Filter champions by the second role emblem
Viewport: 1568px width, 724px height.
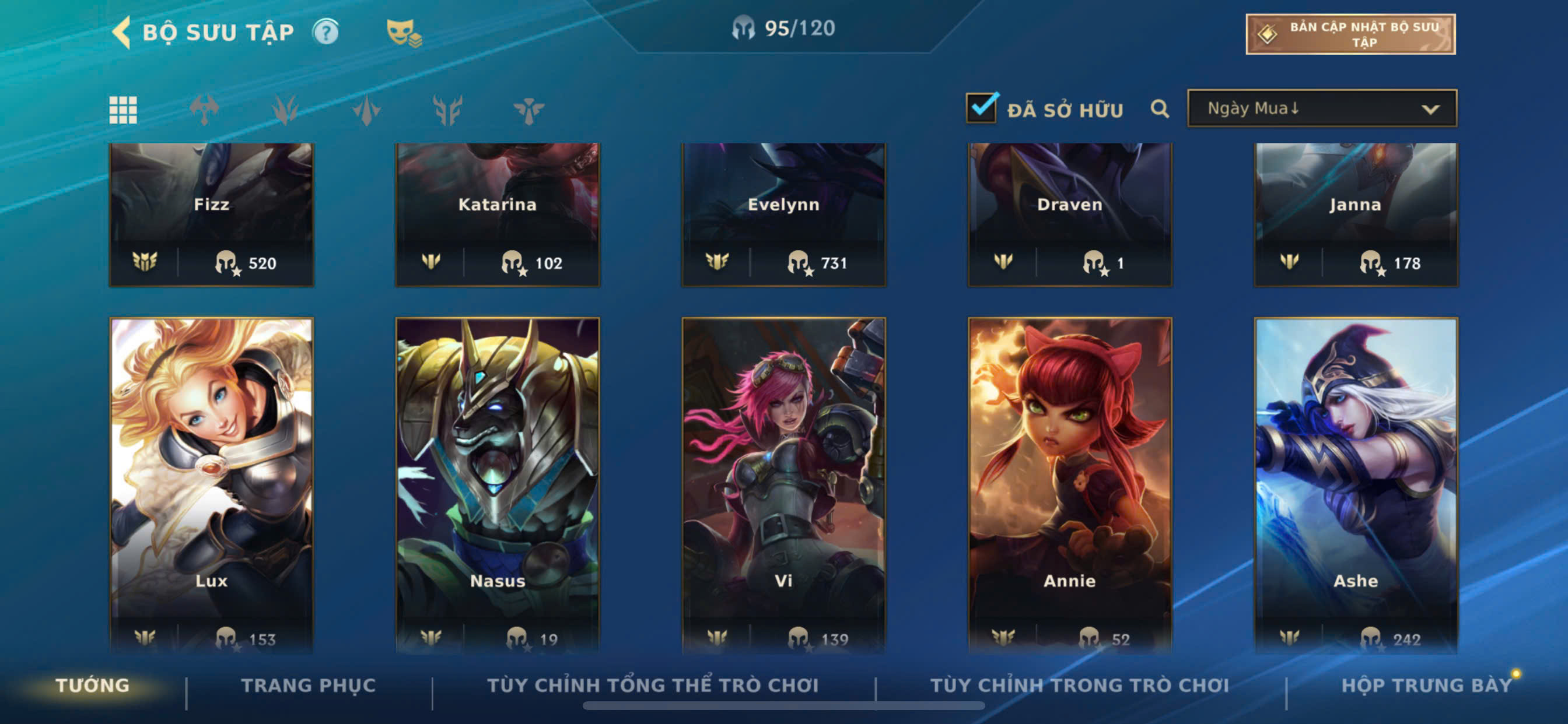click(x=285, y=110)
